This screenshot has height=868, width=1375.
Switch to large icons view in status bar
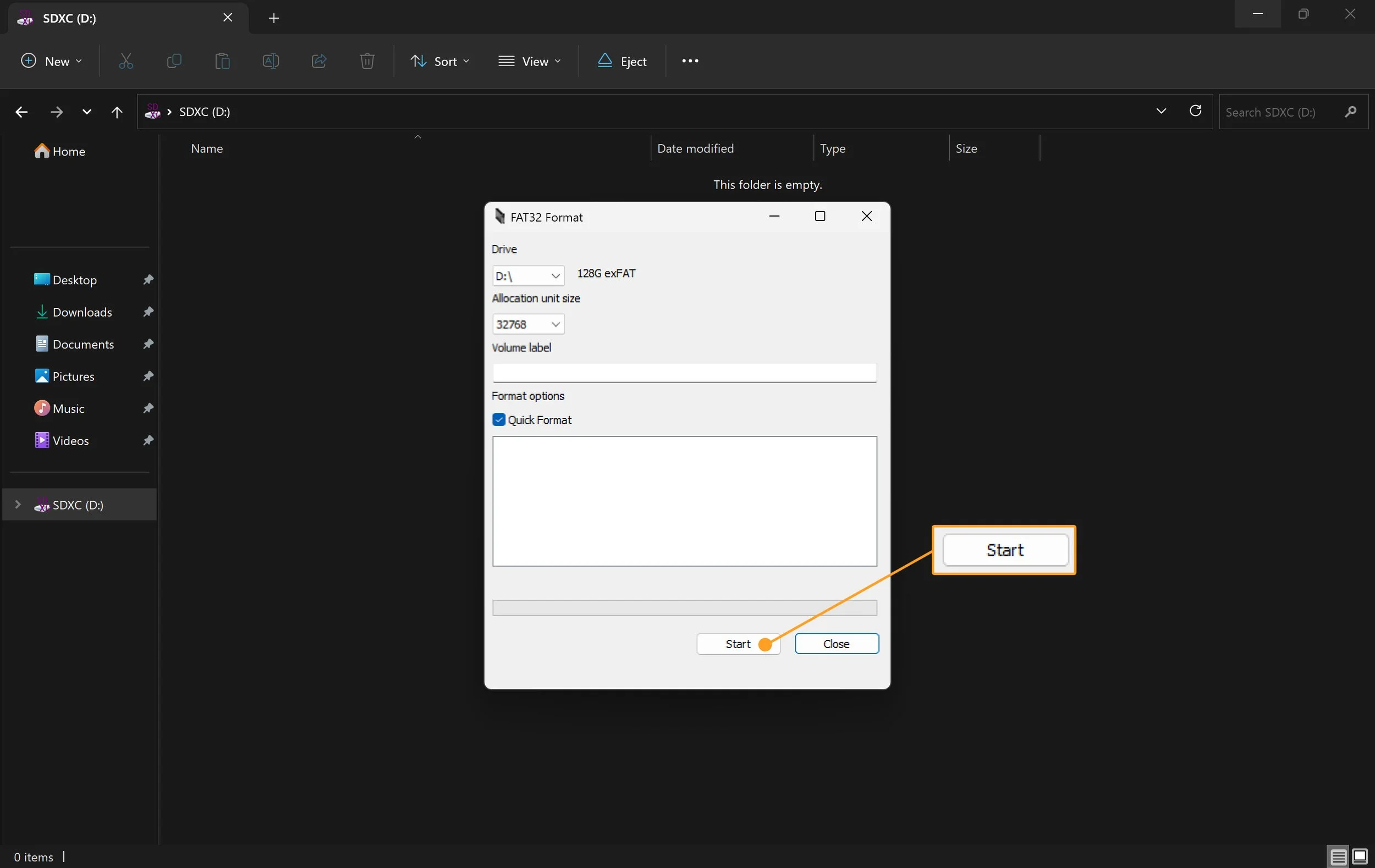click(1361, 857)
